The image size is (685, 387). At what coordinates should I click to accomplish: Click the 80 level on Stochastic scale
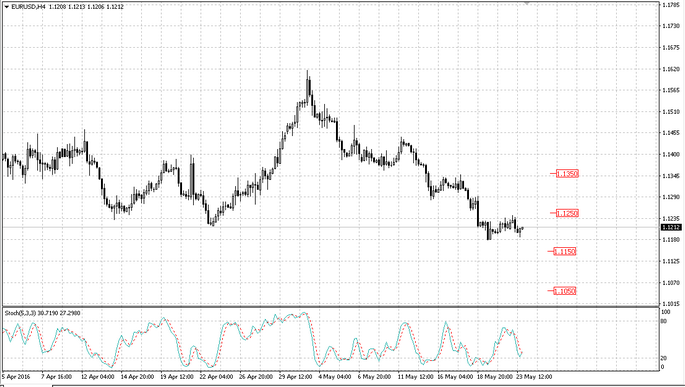click(664, 321)
